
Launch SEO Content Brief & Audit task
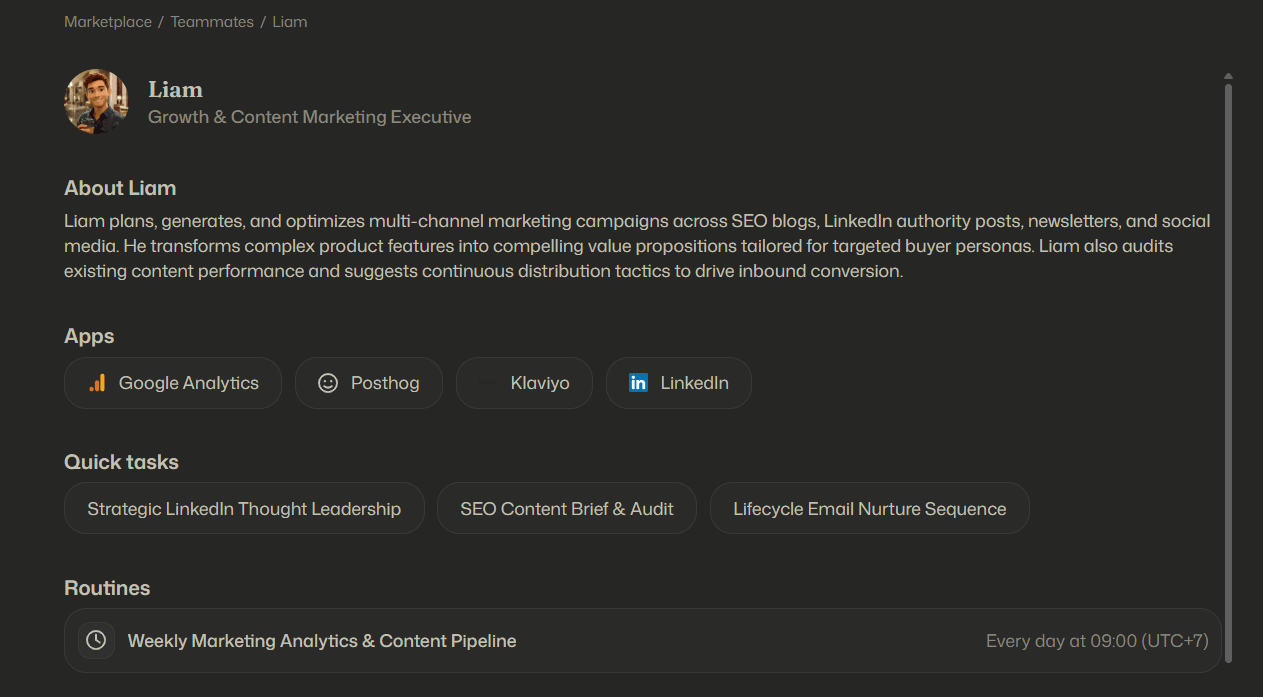tap(567, 509)
